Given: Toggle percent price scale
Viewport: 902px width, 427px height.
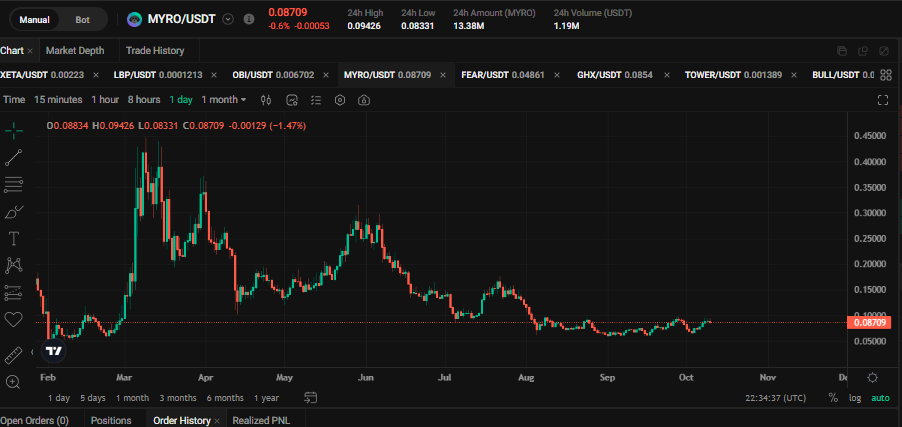Looking at the screenshot, I should [832, 398].
